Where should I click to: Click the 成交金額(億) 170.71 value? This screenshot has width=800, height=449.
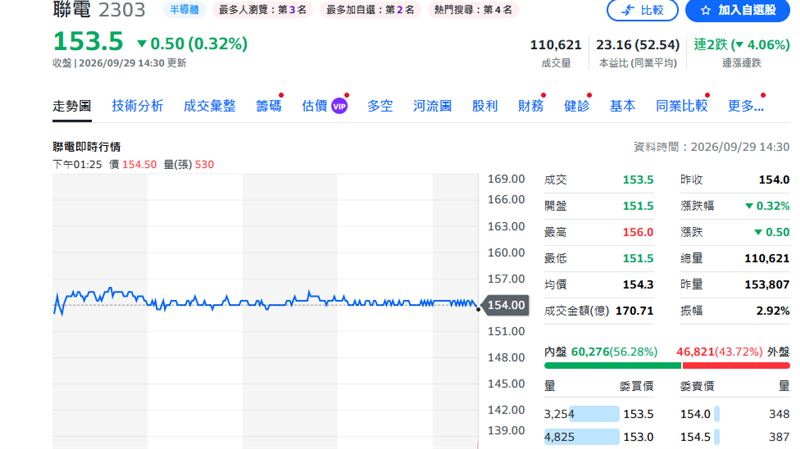(634, 311)
